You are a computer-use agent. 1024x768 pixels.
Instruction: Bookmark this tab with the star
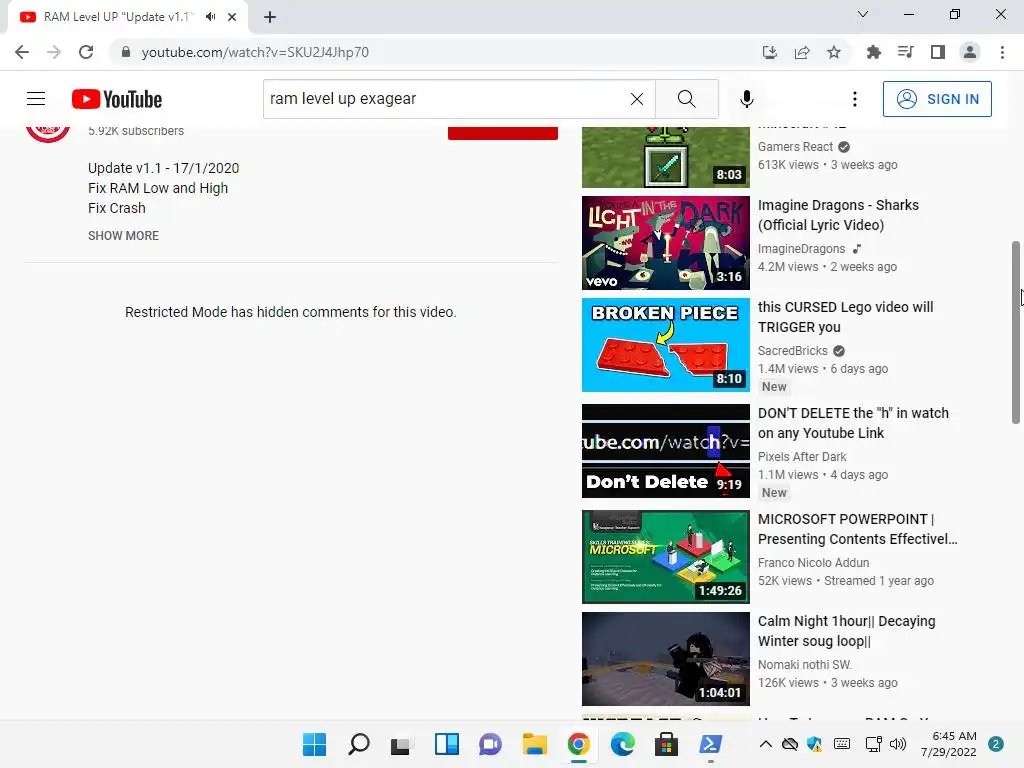tap(834, 52)
